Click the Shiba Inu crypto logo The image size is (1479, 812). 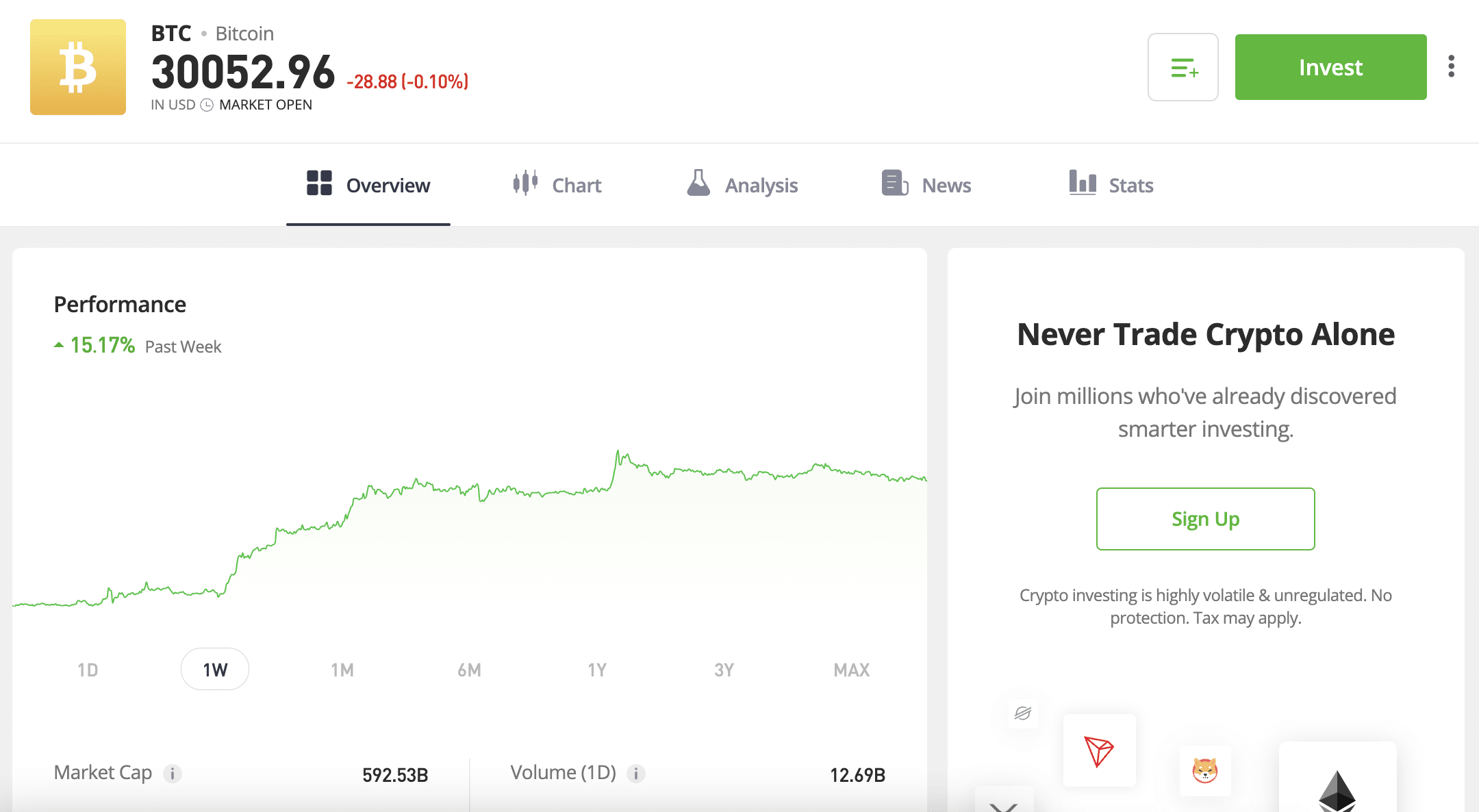(1205, 770)
